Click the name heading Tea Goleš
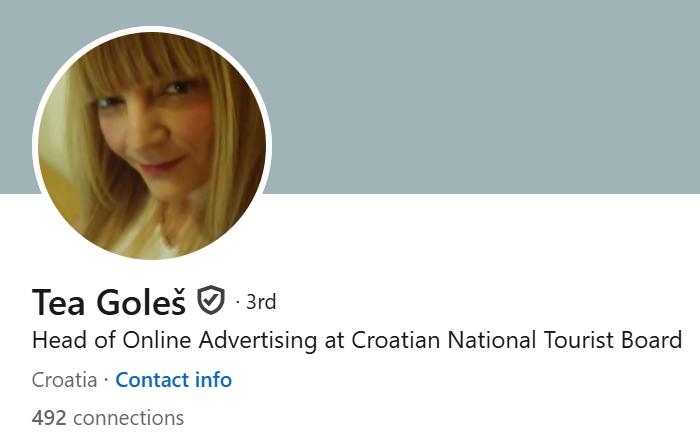 108,302
